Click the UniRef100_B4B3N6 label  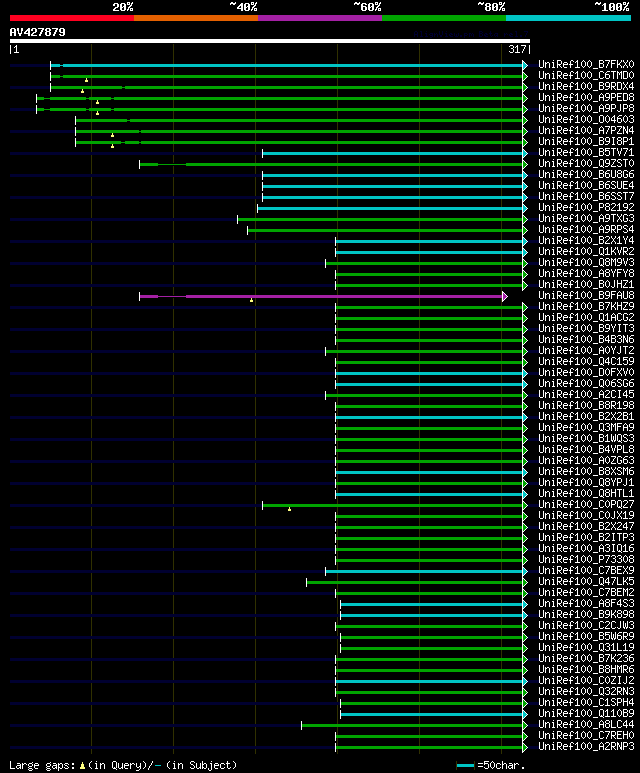pos(586,339)
